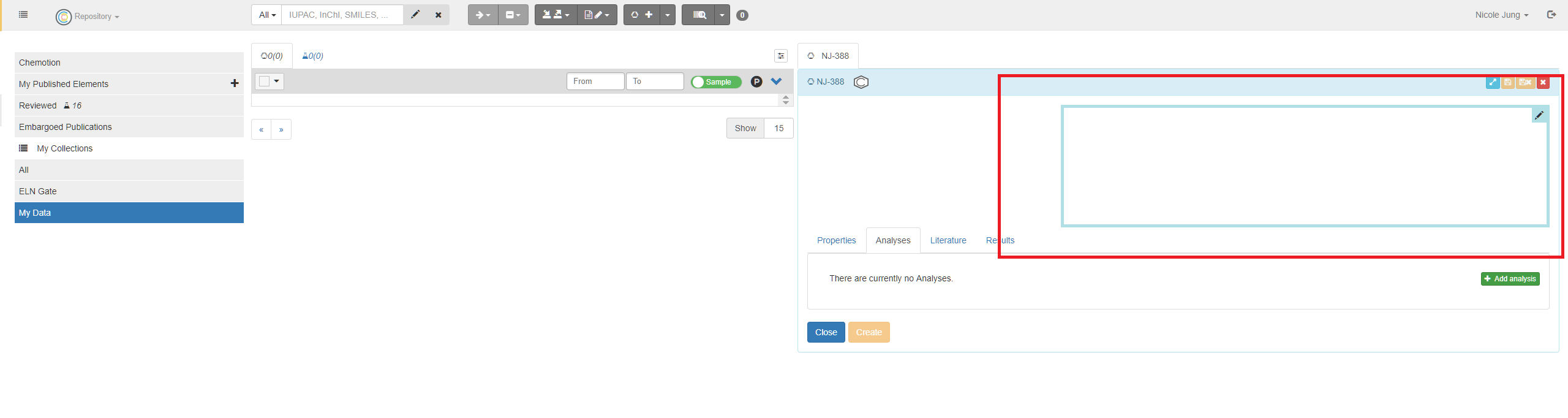Switch to the Properties tab
This screenshot has height=418, width=1568.
tap(836, 240)
